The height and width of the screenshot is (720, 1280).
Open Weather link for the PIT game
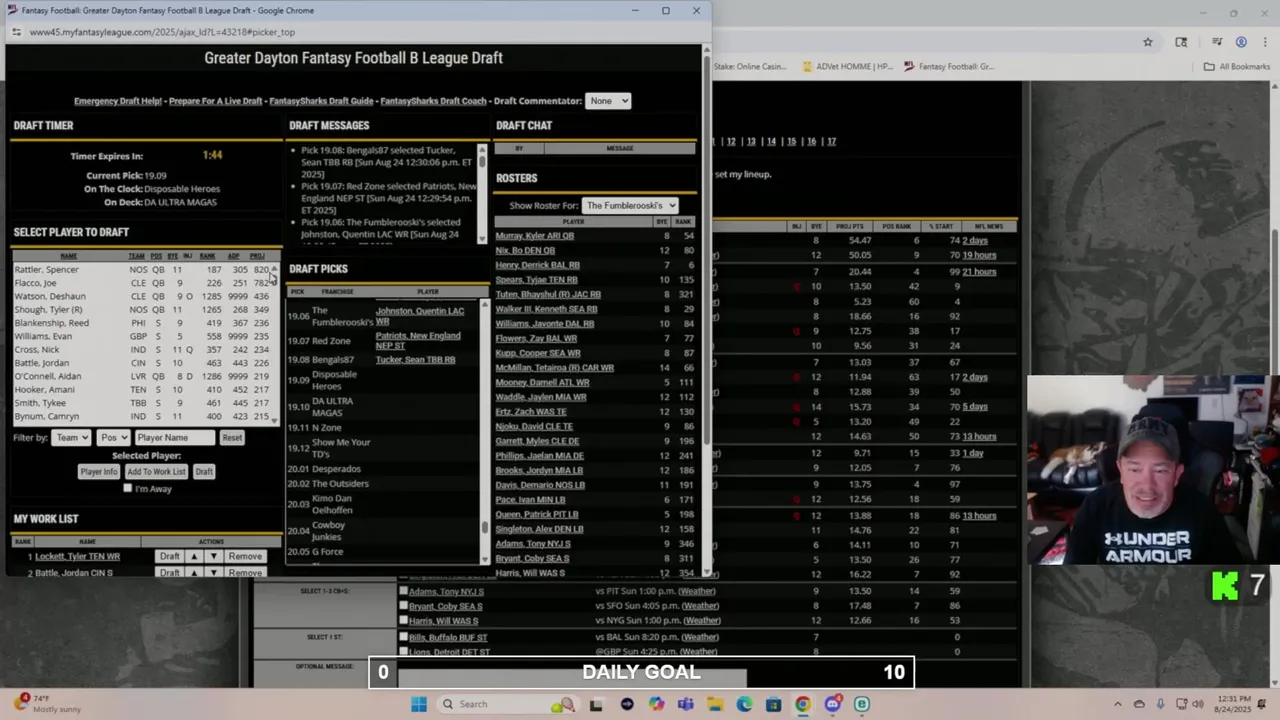pyautogui.click(x=698, y=591)
